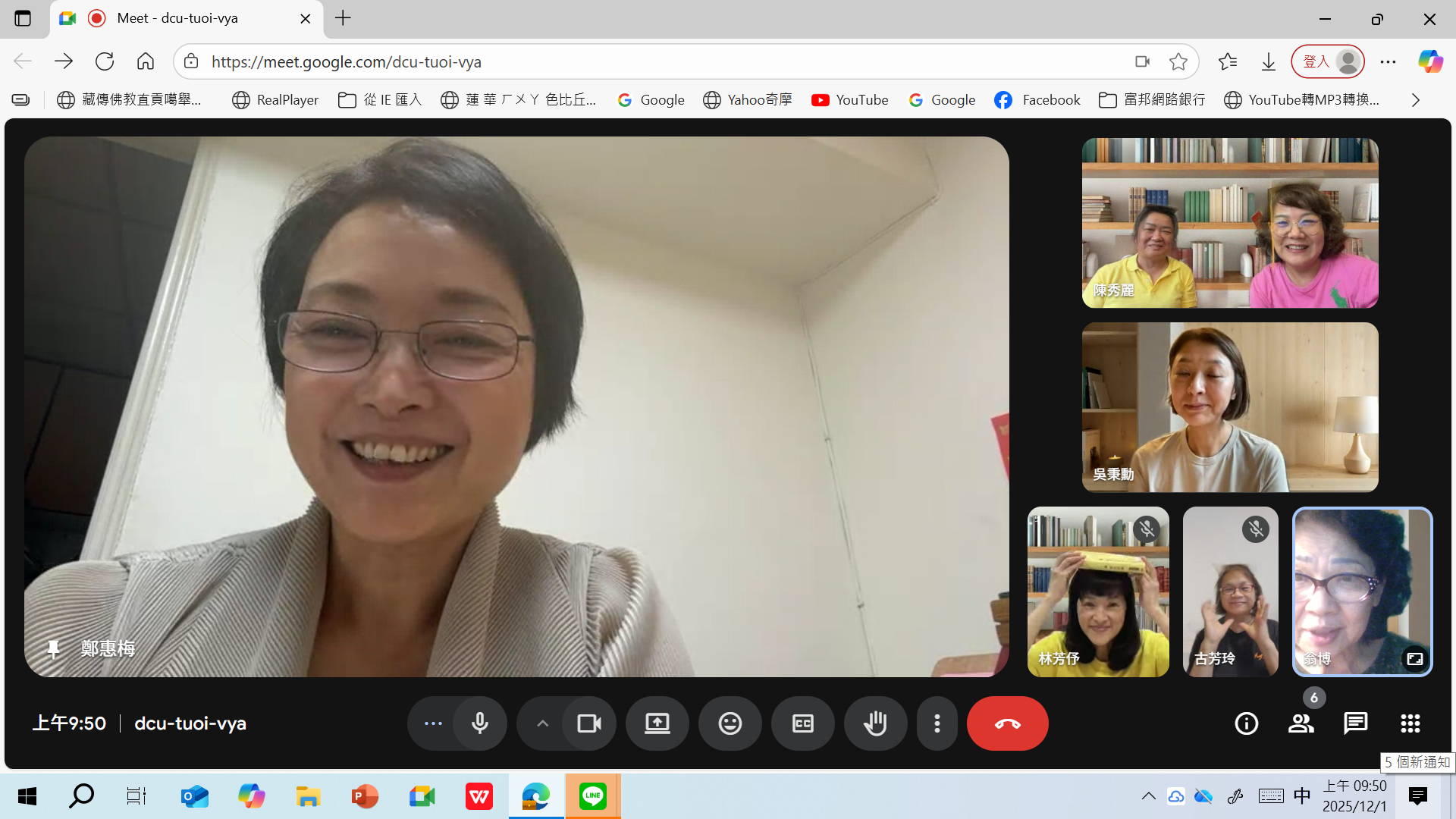Open audio settings dots beside microphone
The width and height of the screenshot is (1456, 819).
[x=433, y=723]
